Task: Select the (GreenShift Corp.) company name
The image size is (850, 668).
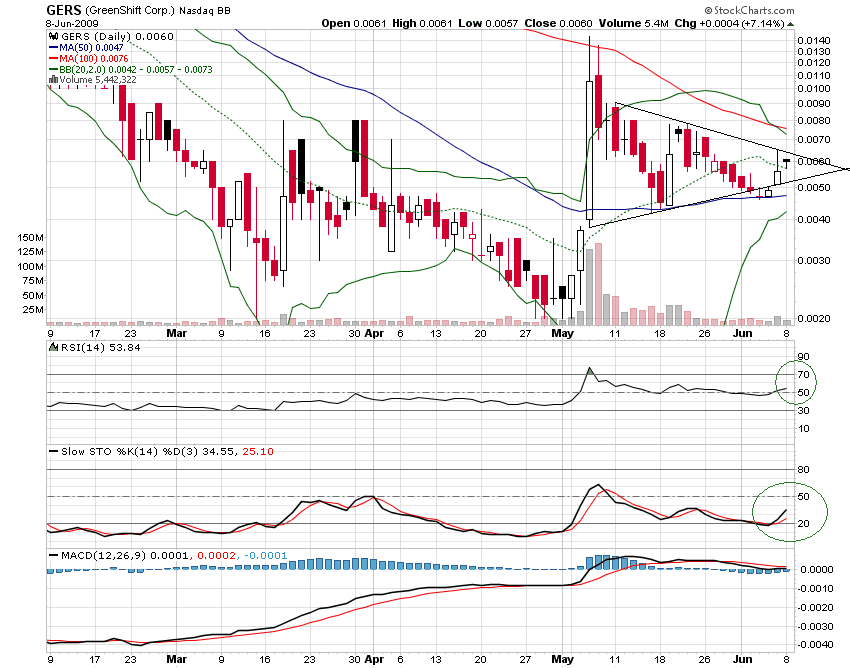Action: point(130,10)
